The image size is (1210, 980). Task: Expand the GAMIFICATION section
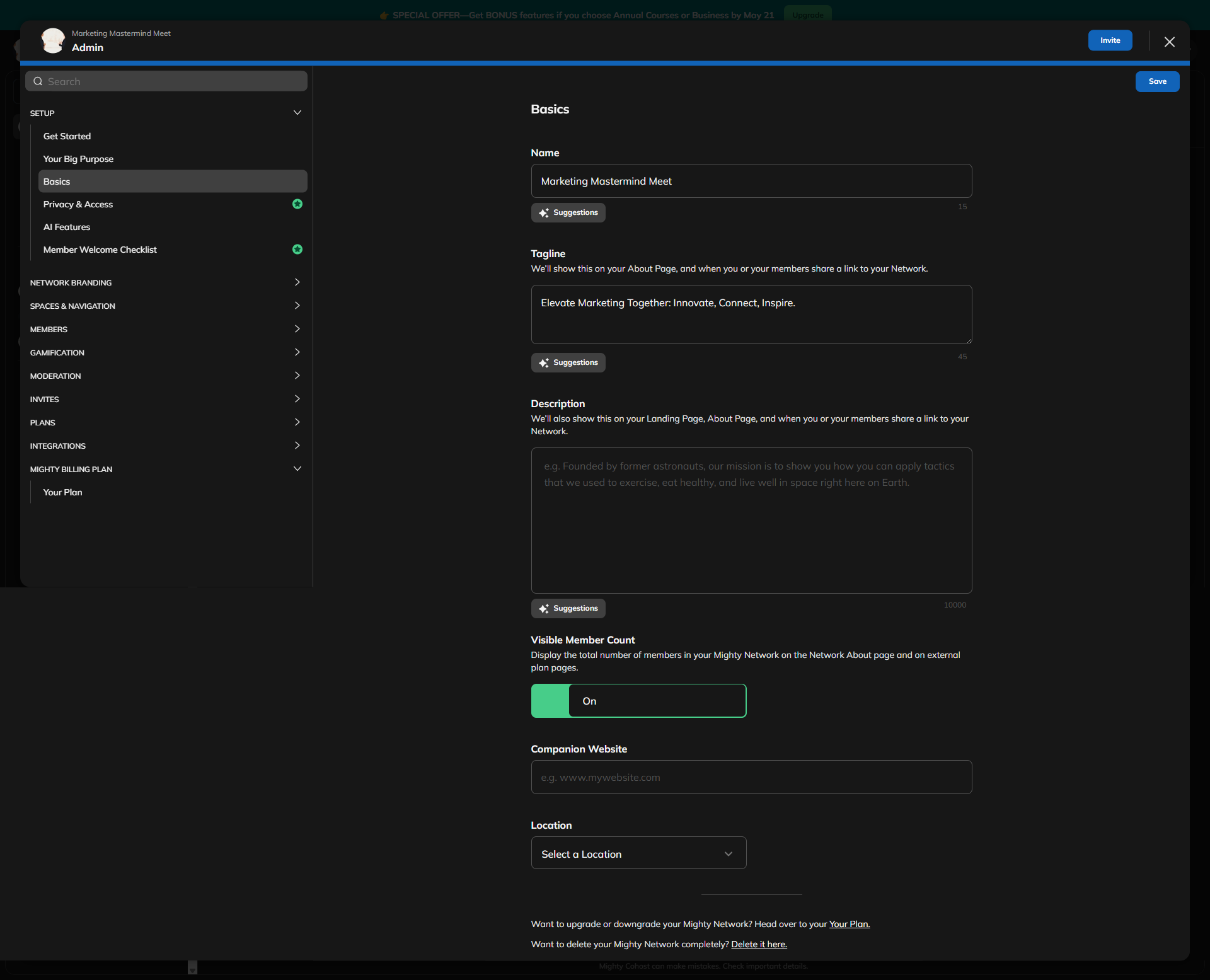(297, 352)
